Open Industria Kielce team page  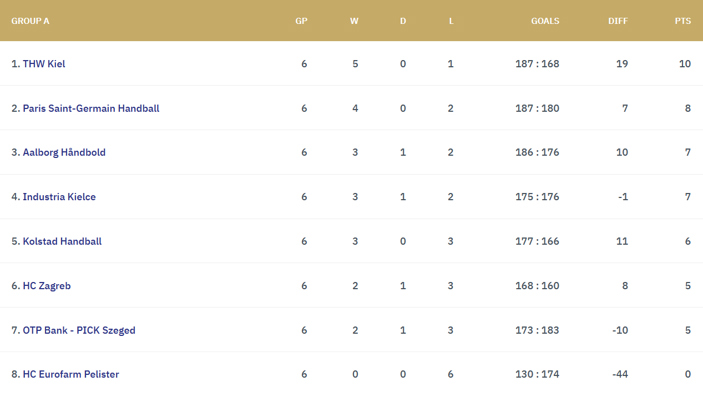pyautogui.click(x=59, y=197)
